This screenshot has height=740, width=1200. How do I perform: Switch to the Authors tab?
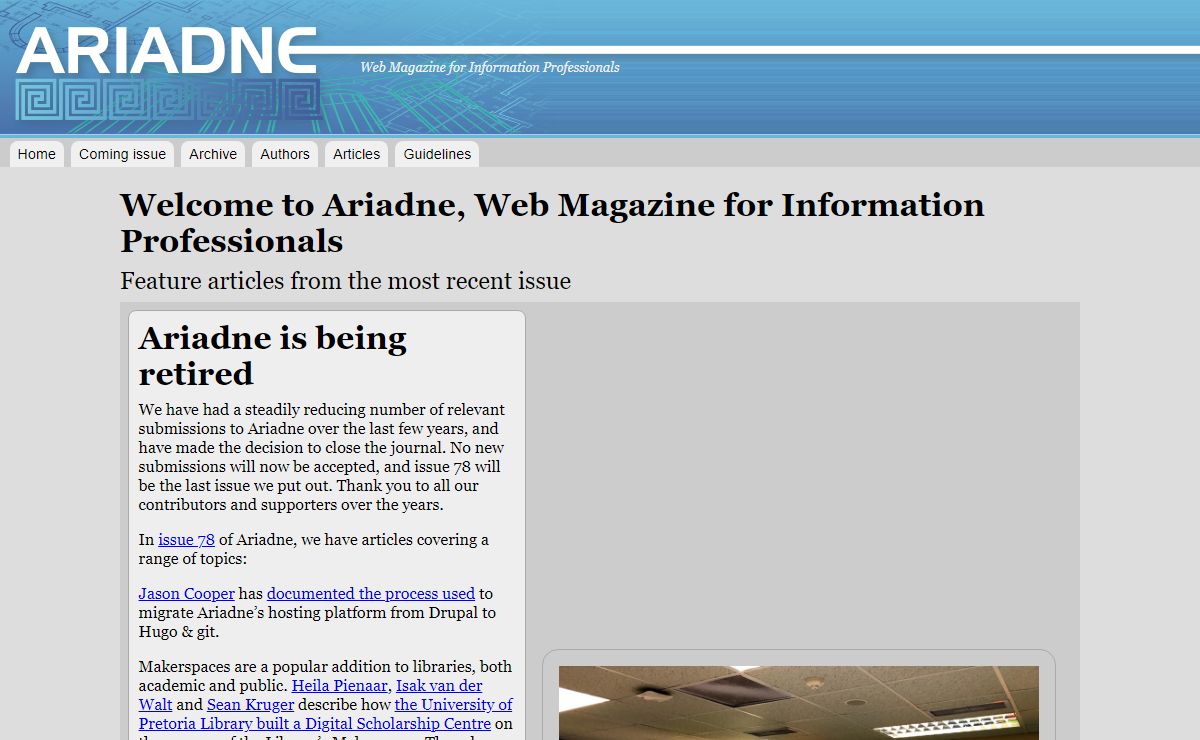click(x=285, y=154)
